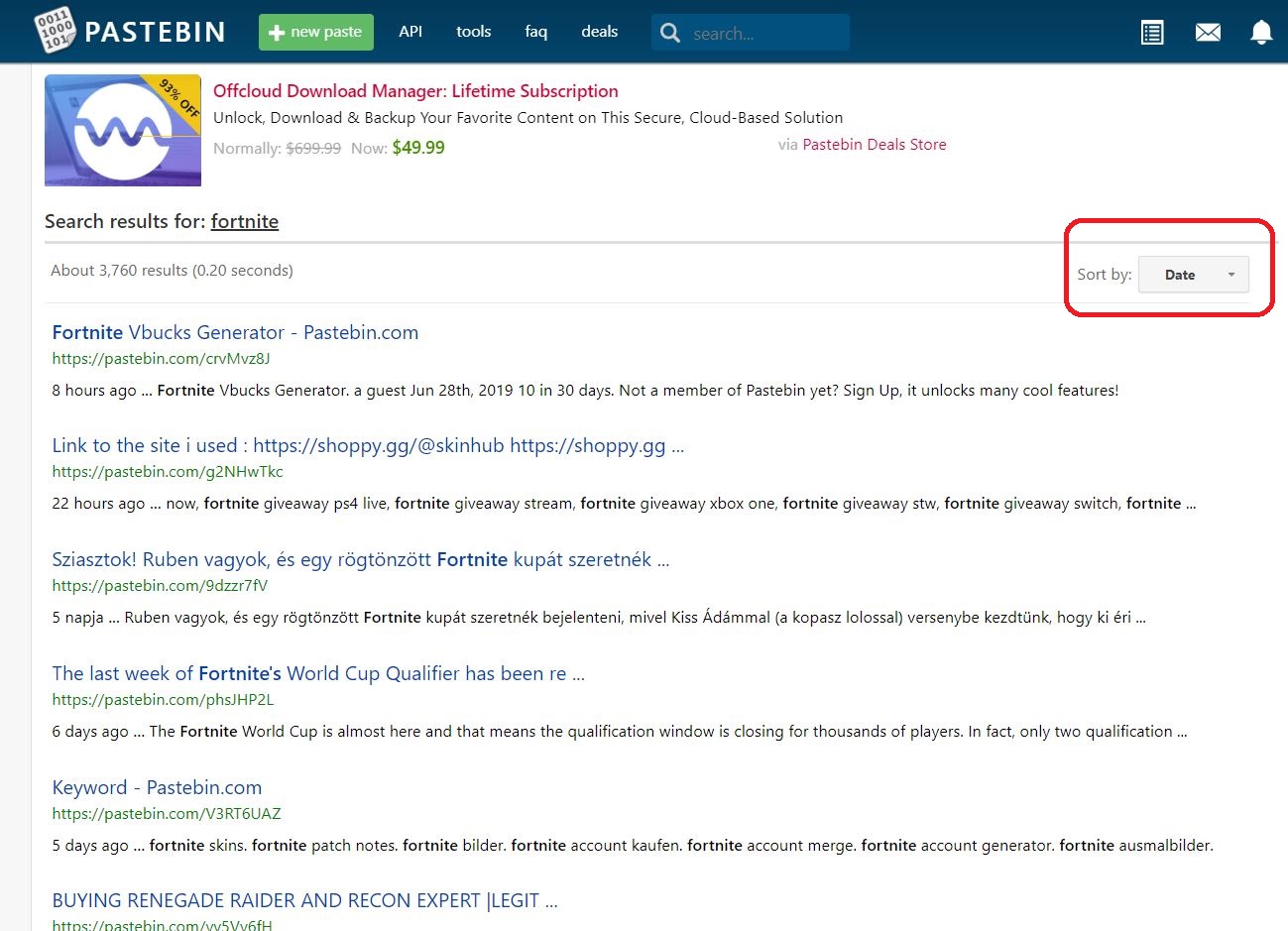
Task: Click the 'Unlock, Download & Backup' ad description
Action: [x=527, y=118]
